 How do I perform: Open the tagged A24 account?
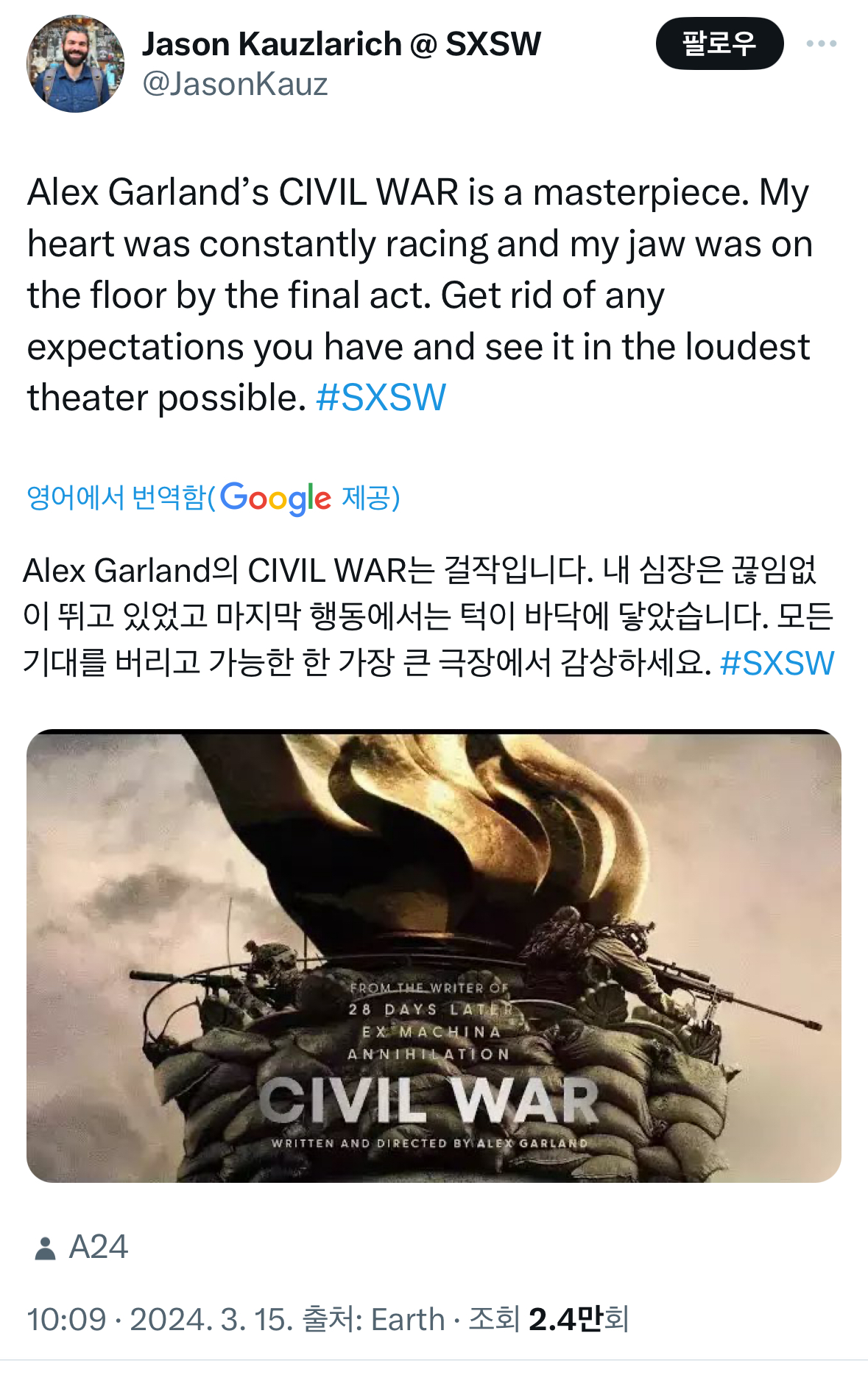click(99, 1247)
